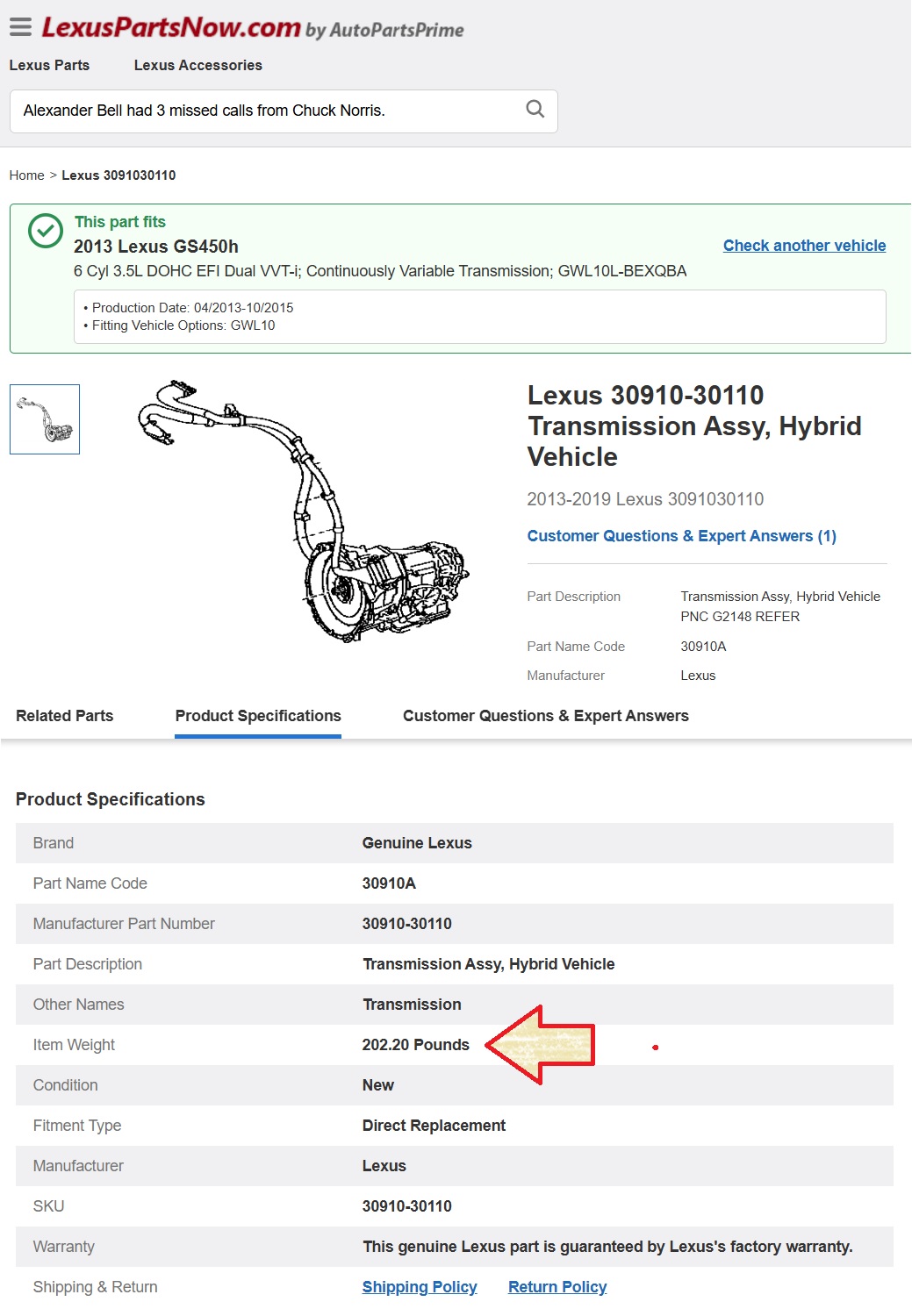Click the search magnifier icon
Screen dimensions: 912x1316
coord(535,110)
